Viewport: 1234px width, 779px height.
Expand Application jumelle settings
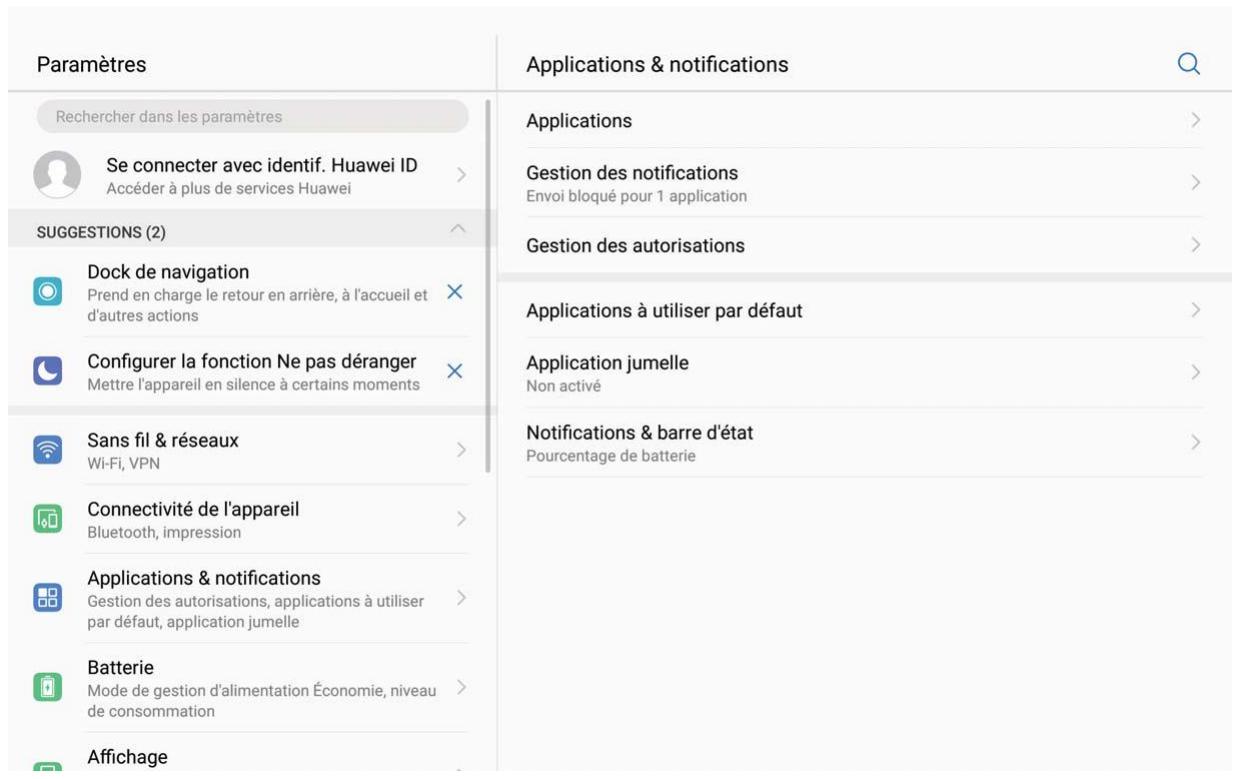click(860, 371)
